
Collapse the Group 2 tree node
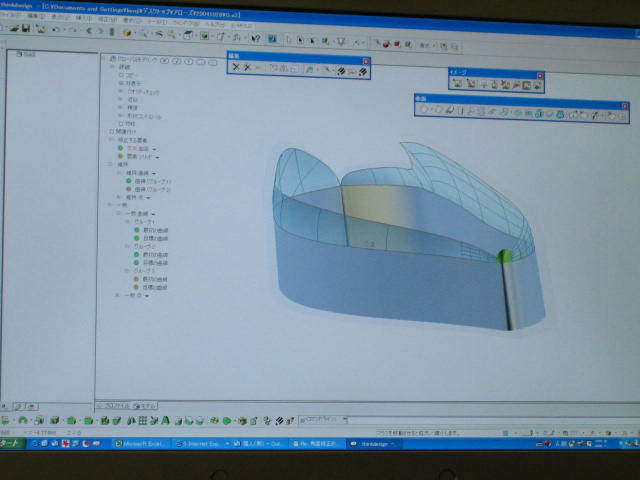(127, 246)
